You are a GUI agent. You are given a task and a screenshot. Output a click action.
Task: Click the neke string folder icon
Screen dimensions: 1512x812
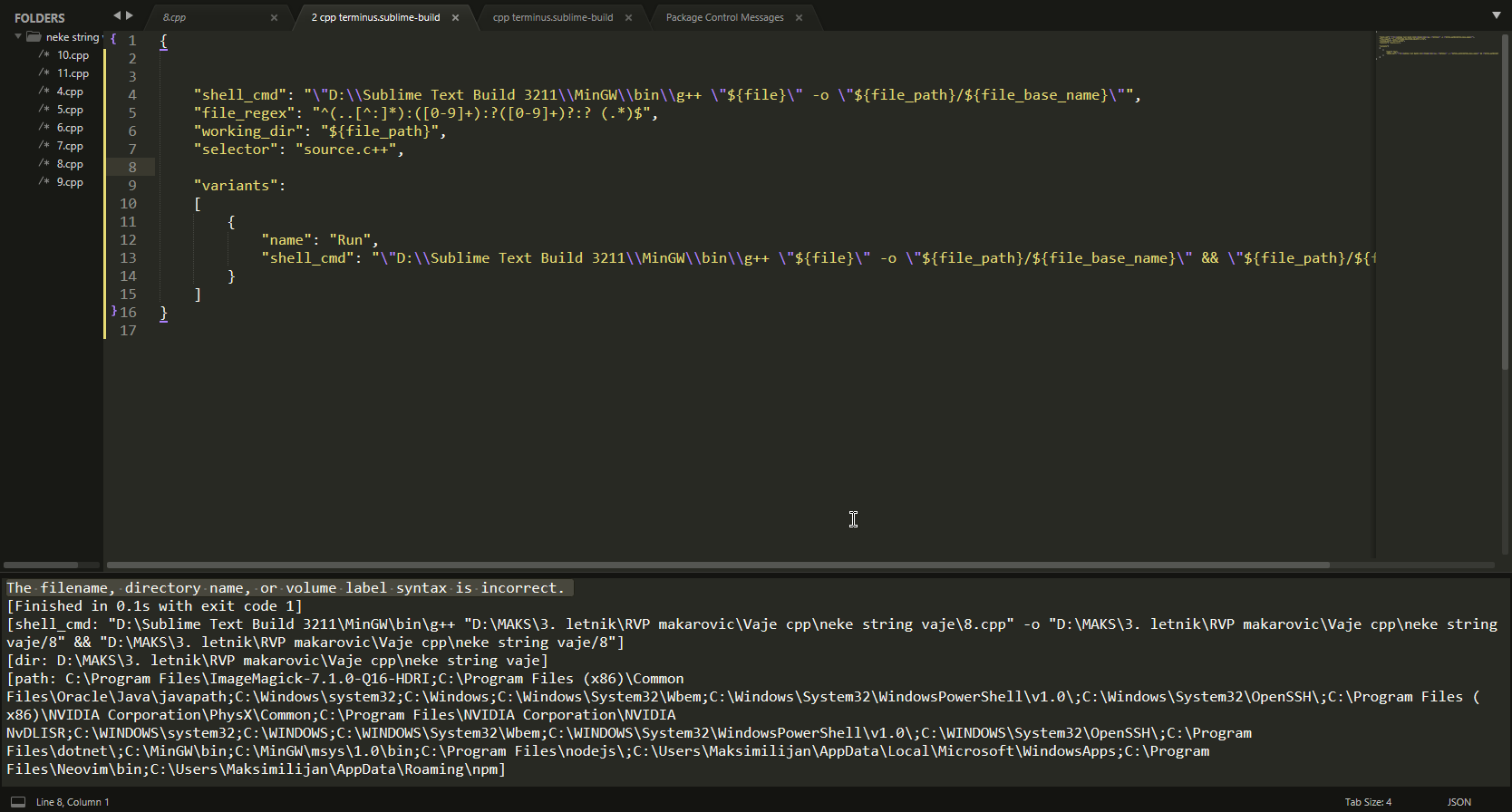pos(34,37)
